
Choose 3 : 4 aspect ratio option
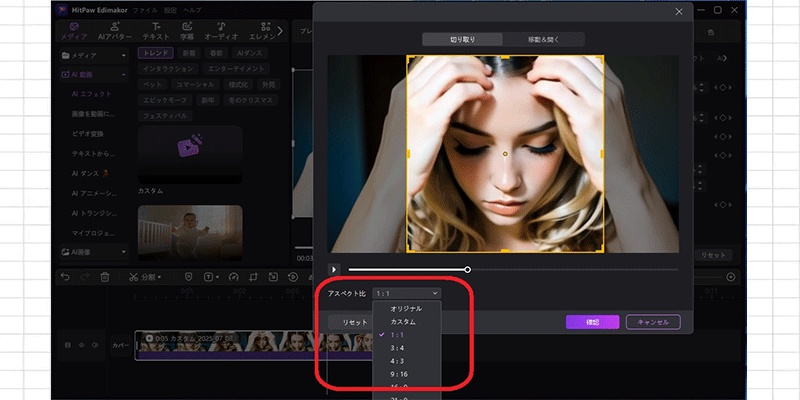coord(407,348)
